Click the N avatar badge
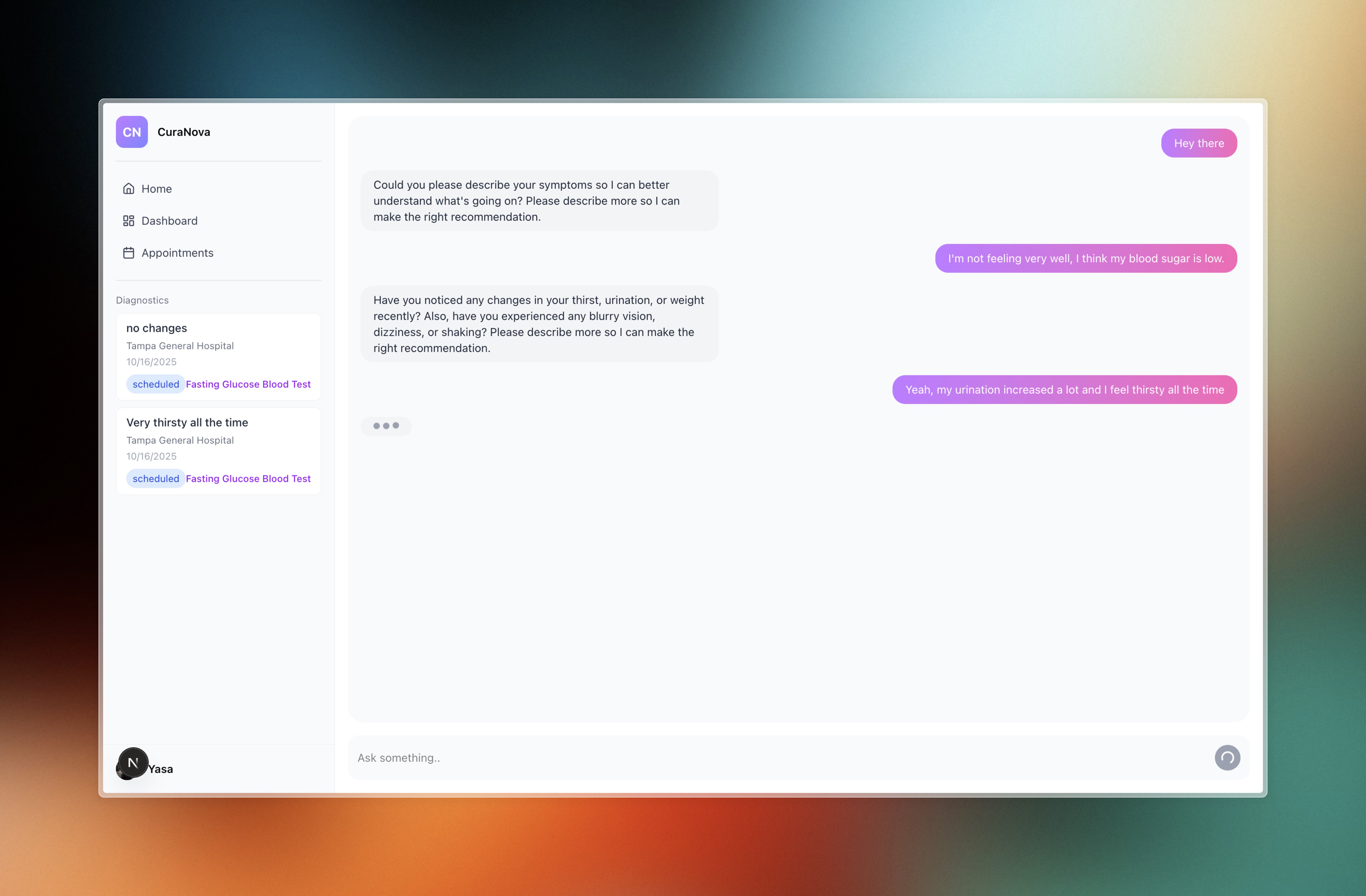This screenshot has width=1366, height=896. coord(133,763)
